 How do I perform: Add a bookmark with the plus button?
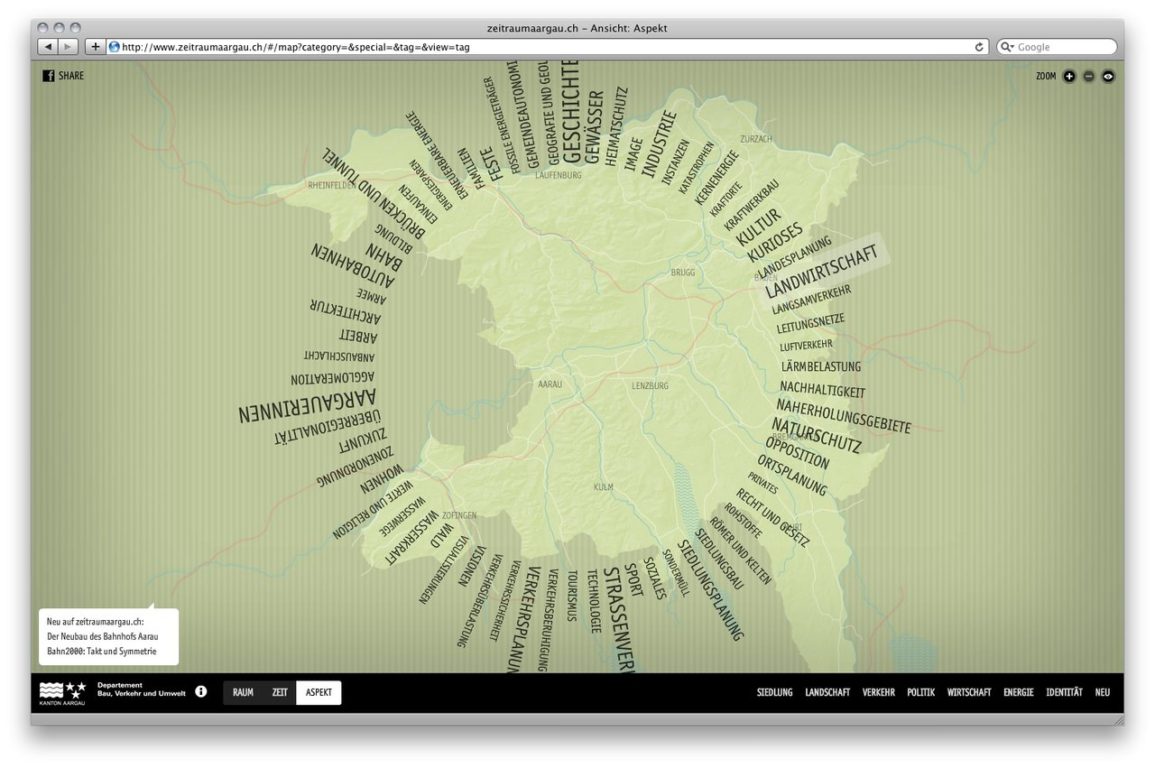click(95, 46)
